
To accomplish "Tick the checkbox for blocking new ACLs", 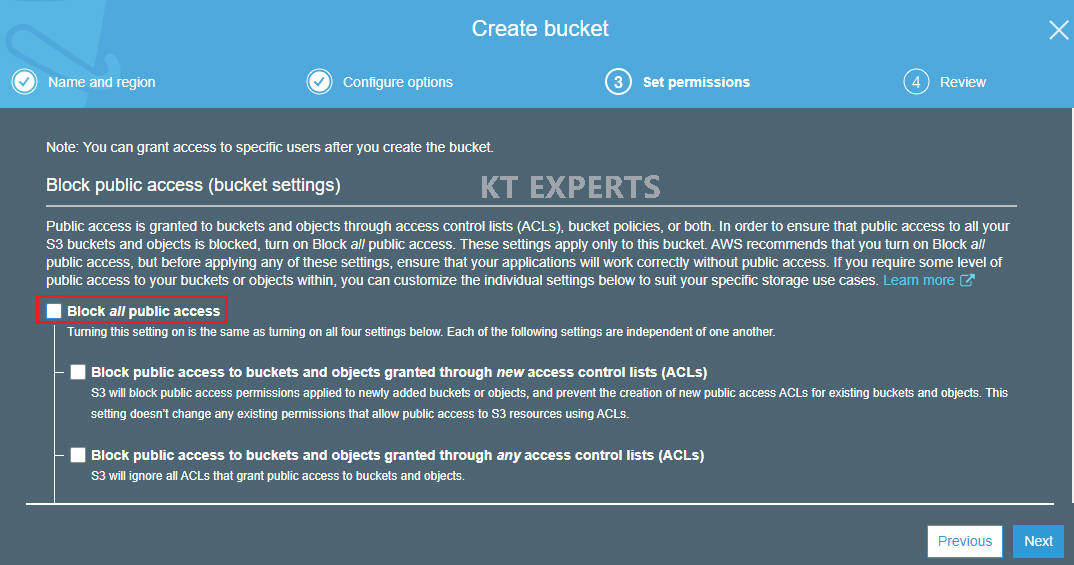I will [x=78, y=372].
